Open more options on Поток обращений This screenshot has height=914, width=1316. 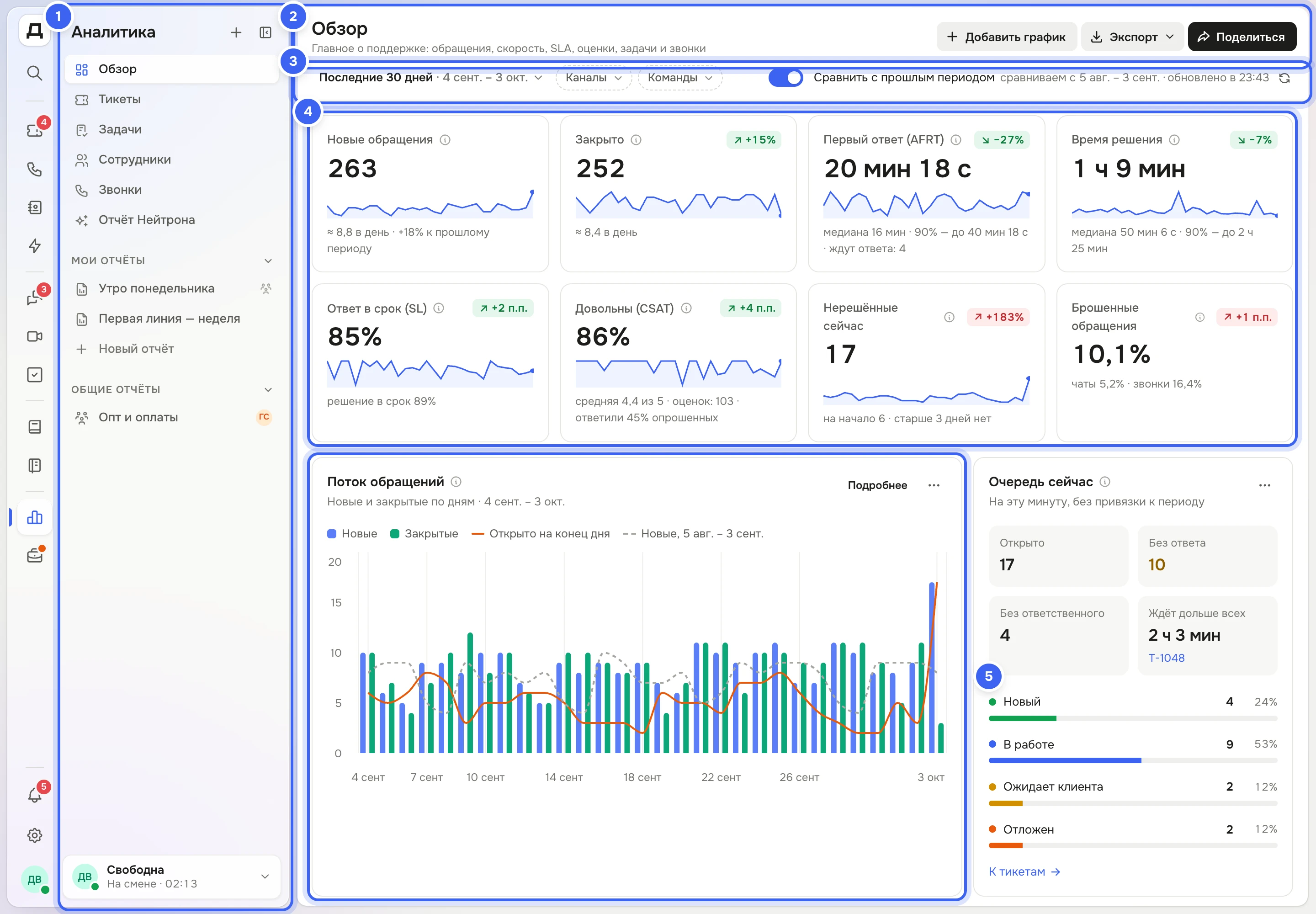[x=934, y=485]
